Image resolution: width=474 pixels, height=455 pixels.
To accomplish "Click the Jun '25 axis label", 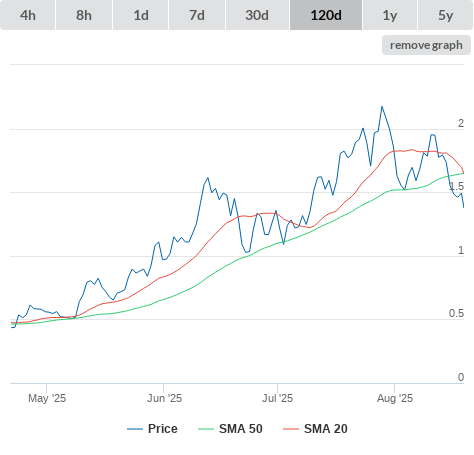I will tap(164, 398).
